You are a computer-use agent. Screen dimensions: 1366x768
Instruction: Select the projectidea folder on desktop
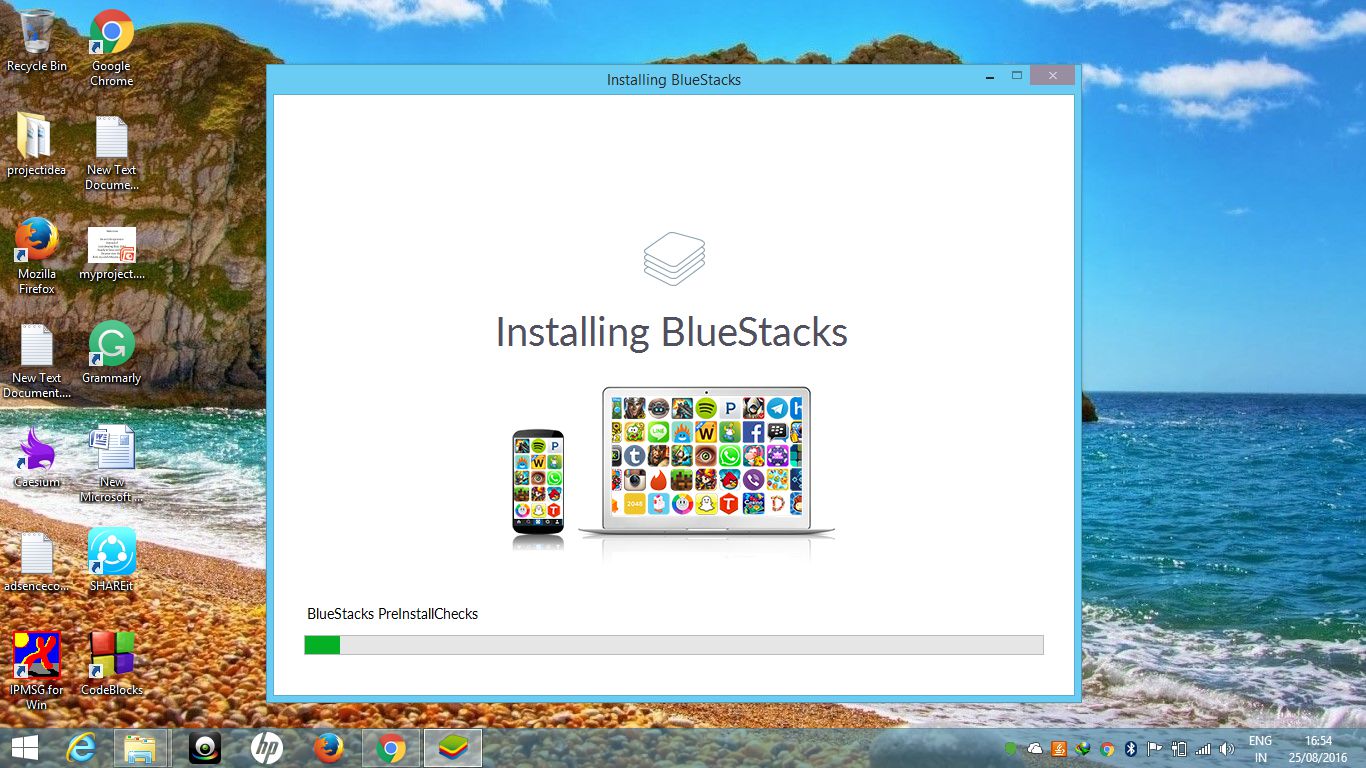(36, 145)
